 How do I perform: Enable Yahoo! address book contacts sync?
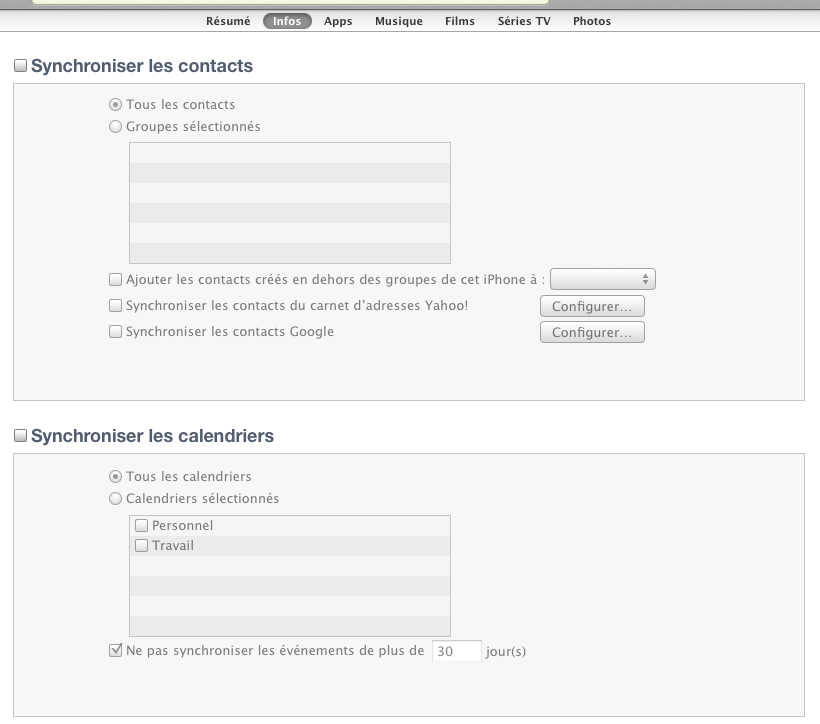pyautogui.click(x=115, y=306)
